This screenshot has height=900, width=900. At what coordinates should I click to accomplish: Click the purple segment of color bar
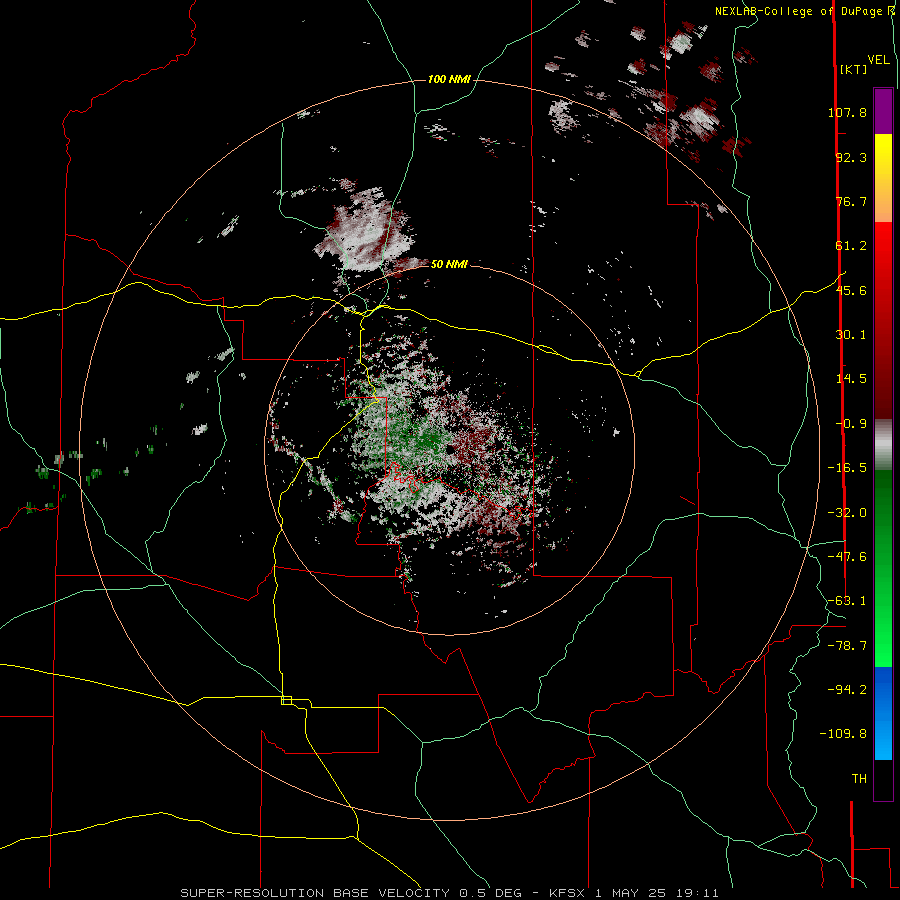[x=883, y=112]
